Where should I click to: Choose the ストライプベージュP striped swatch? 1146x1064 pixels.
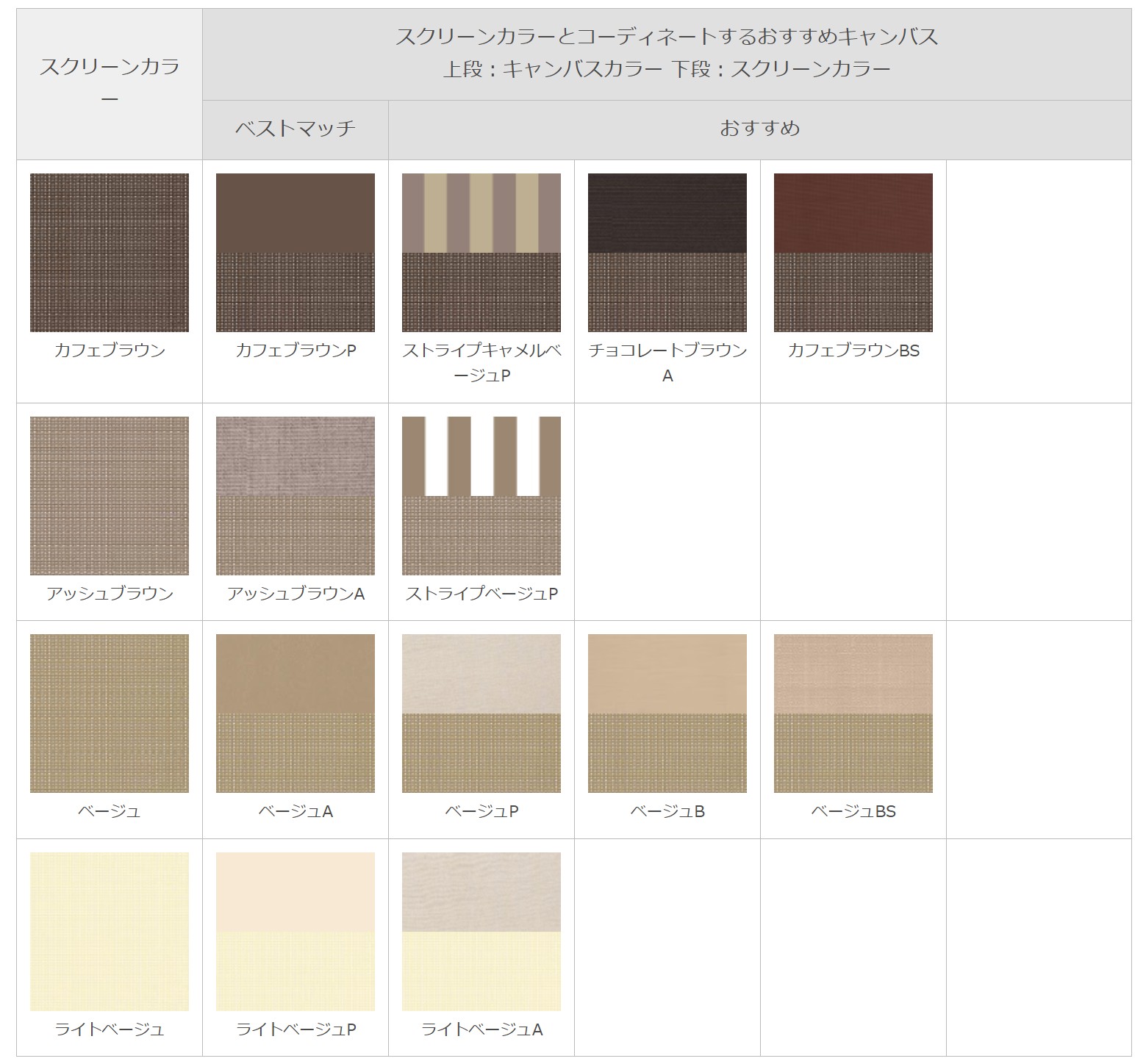(481, 496)
